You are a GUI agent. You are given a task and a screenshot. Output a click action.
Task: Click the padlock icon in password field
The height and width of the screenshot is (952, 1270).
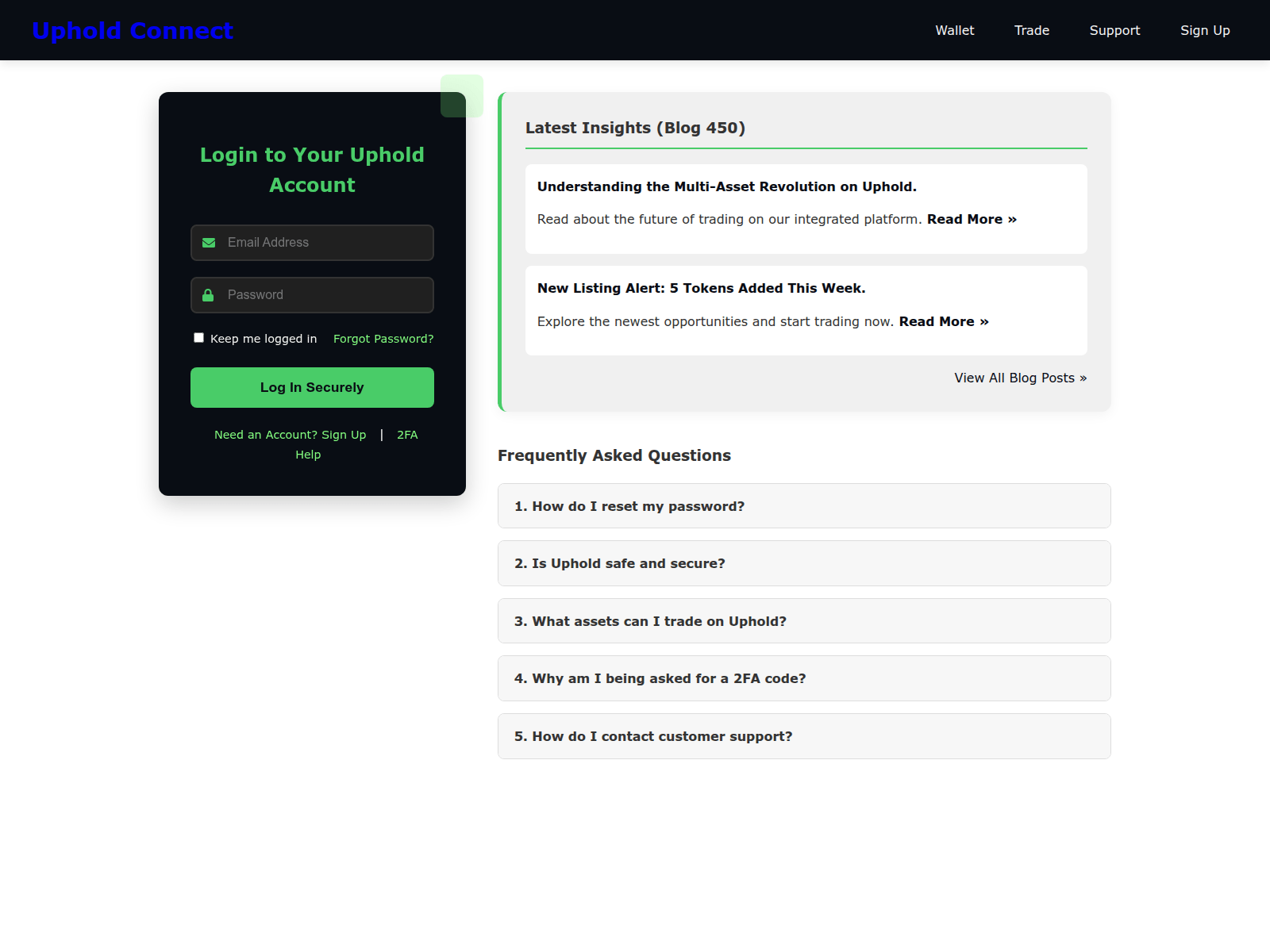point(208,295)
